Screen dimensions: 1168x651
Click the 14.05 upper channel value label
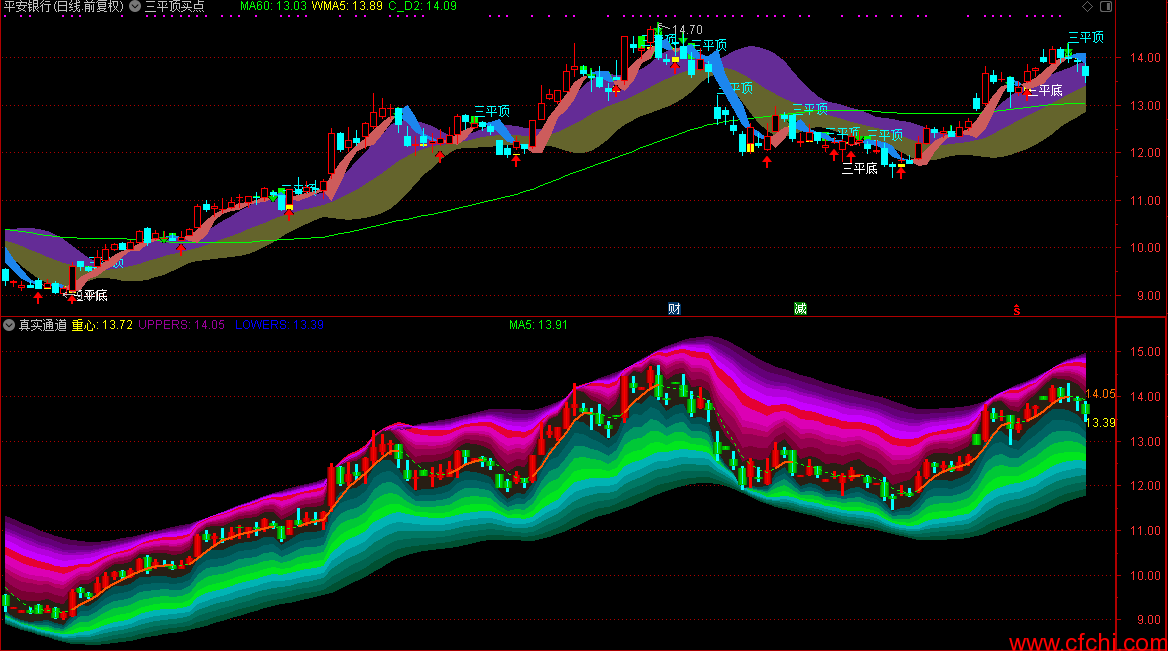coord(1100,394)
